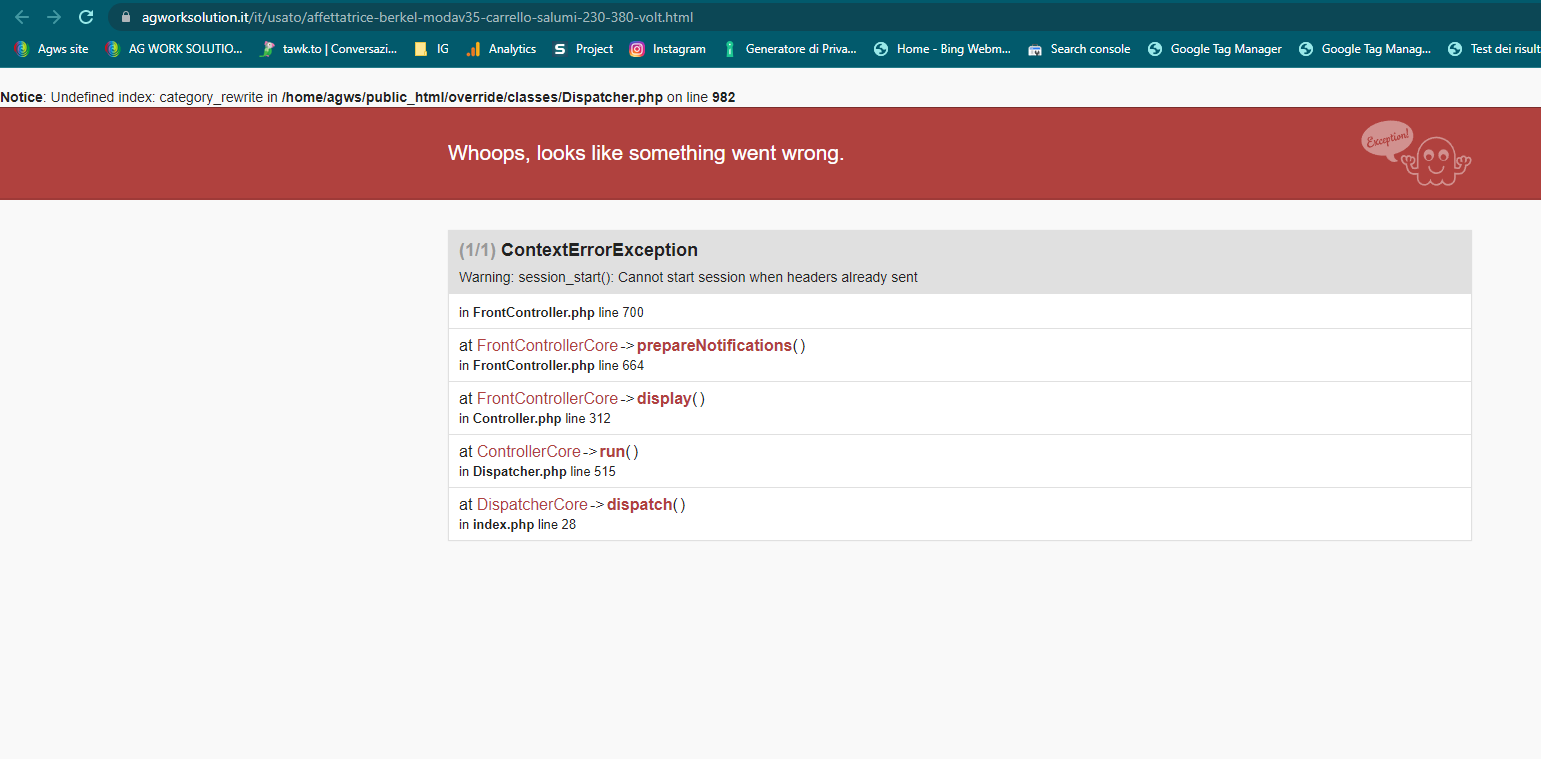This screenshot has height=759, width=1541.
Task: Open the Agws site bookmark
Action: (51, 49)
